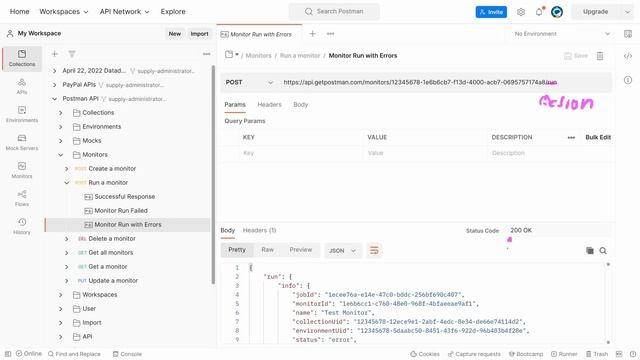640x360 pixels.
Task: Click the Upgrade button
Action: pos(596,12)
